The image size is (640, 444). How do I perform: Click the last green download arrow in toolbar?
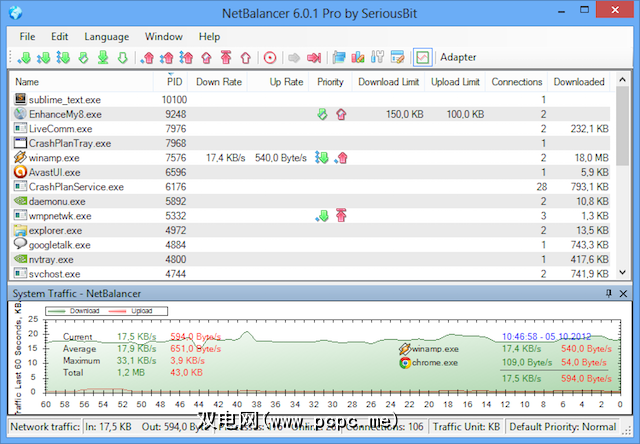pyautogui.click(x=123, y=58)
